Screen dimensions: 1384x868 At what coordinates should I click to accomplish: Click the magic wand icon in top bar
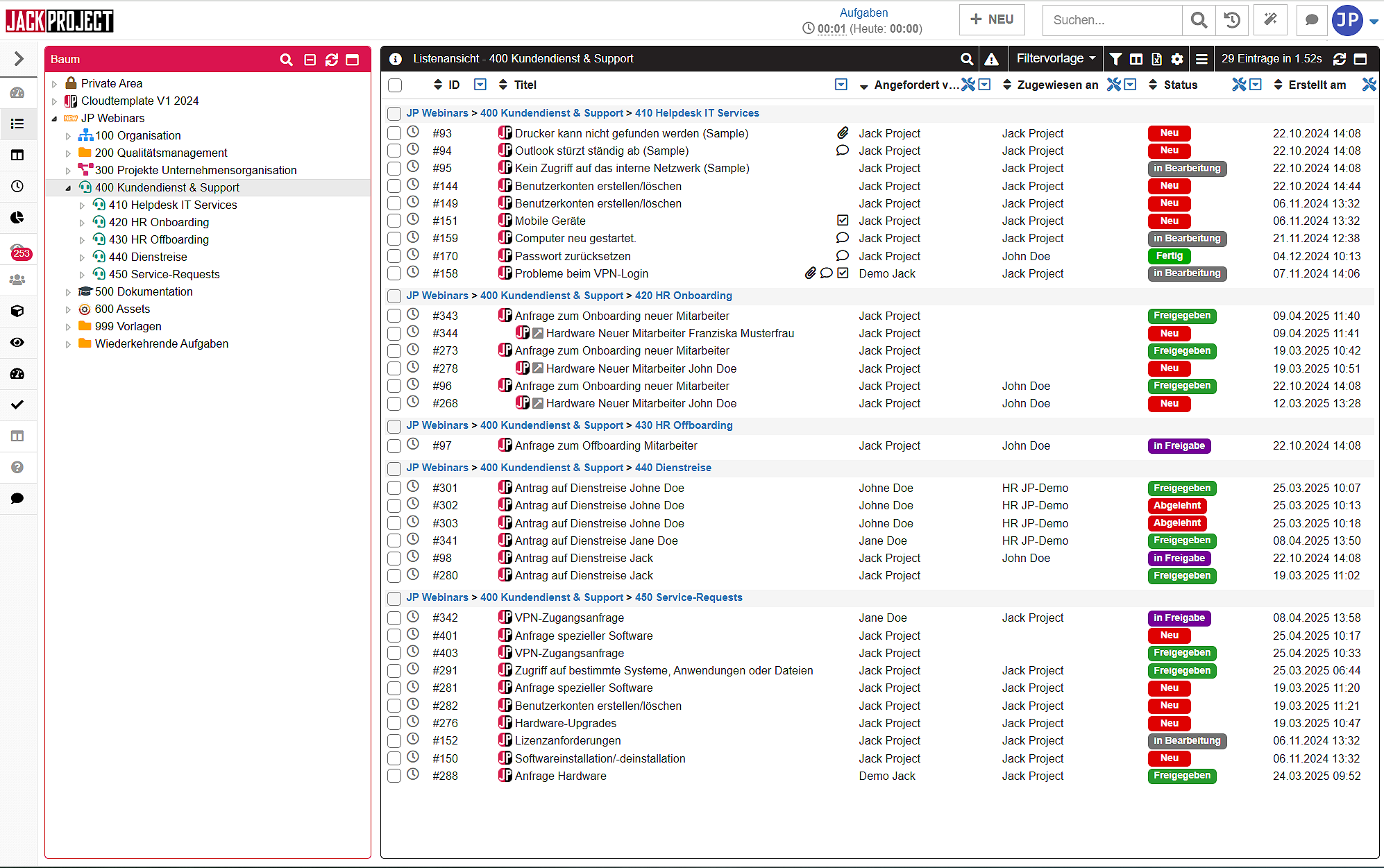(x=1270, y=20)
